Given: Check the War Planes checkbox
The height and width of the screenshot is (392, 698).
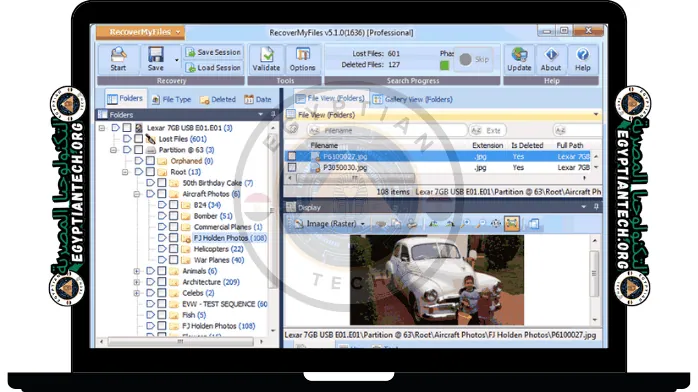Looking at the screenshot, I should (174, 260).
